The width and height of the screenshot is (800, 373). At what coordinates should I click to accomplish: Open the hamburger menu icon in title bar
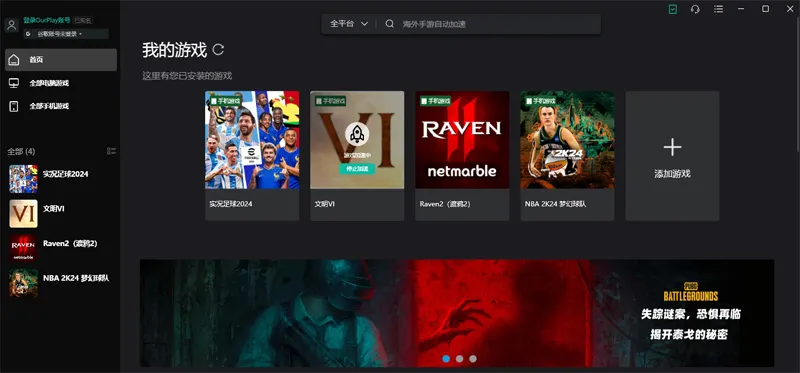718,9
